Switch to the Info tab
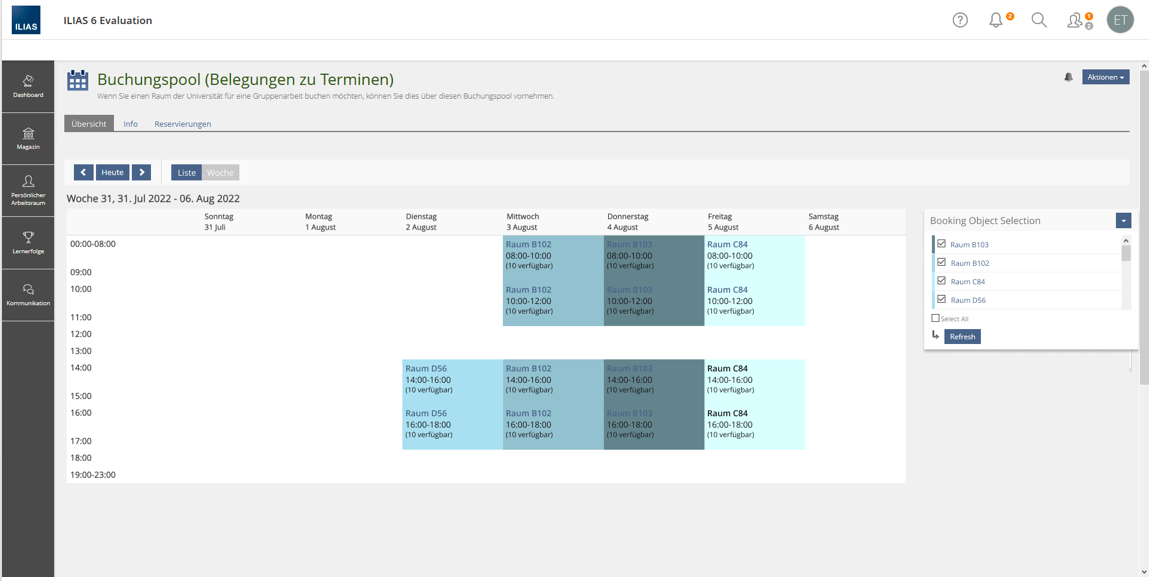 click(x=130, y=124)
